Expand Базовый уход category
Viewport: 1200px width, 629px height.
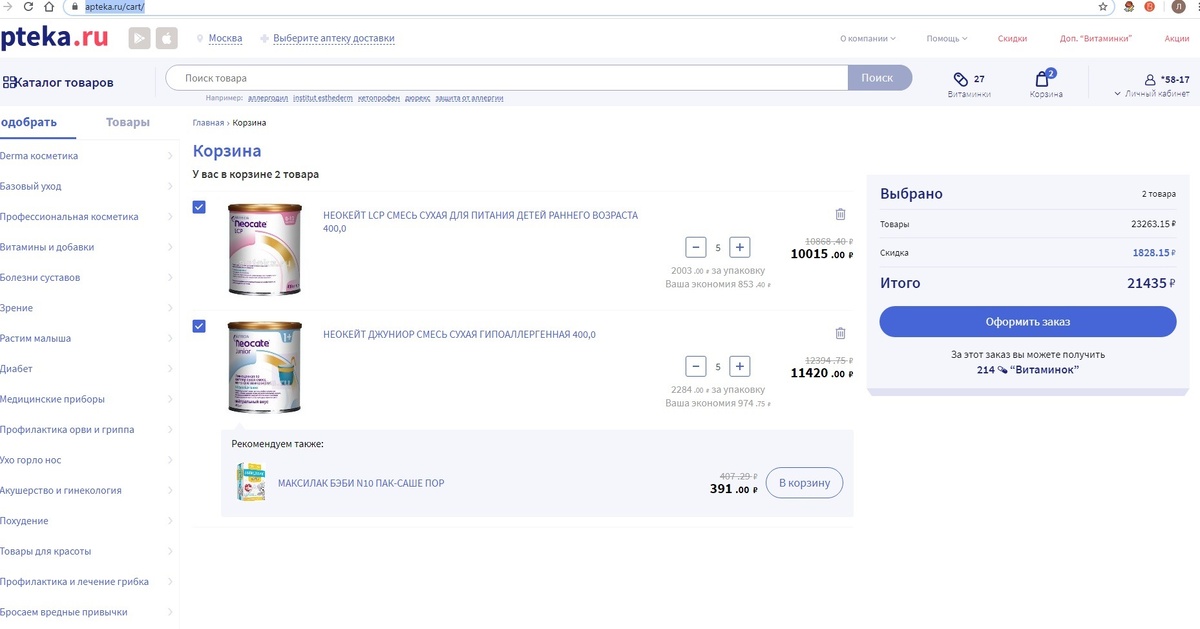[171, 186]
